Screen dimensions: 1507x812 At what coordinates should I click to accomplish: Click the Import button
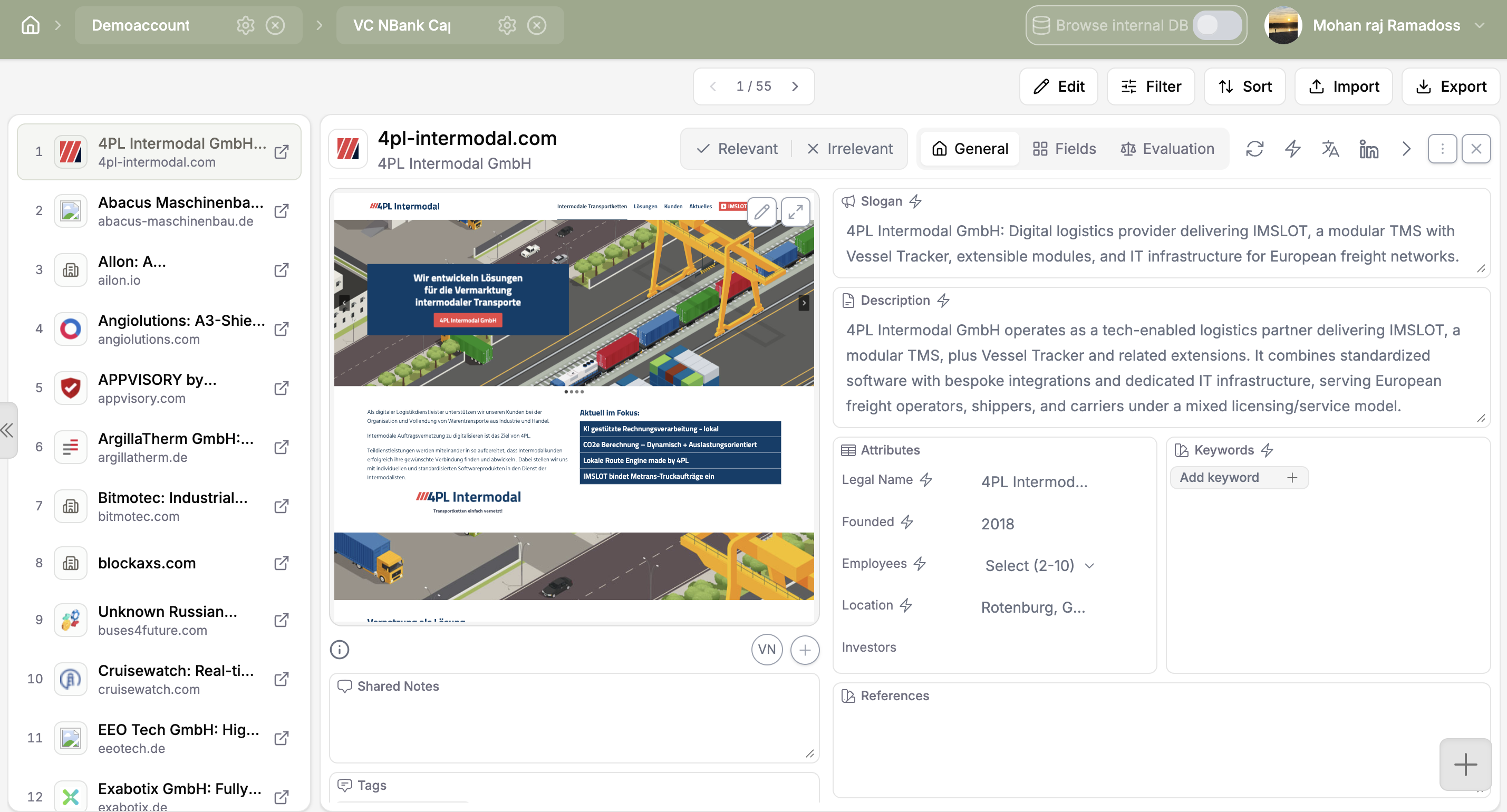1343,86
